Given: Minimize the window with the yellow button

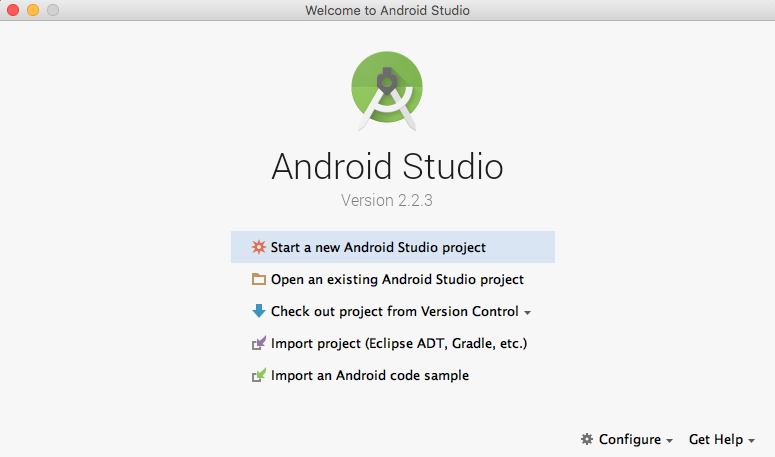Looking at the screenshot, I should coord(33,11).
